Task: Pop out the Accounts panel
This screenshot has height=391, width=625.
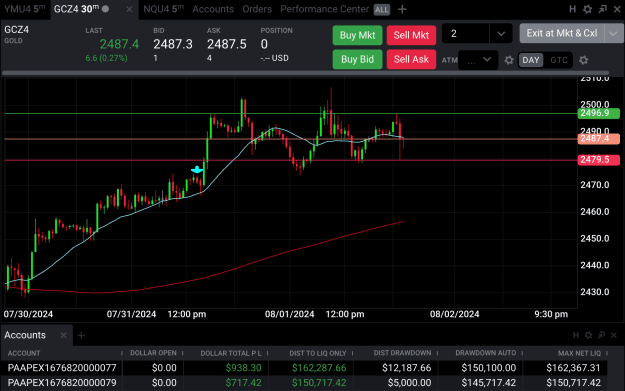Action: point(601,335)
